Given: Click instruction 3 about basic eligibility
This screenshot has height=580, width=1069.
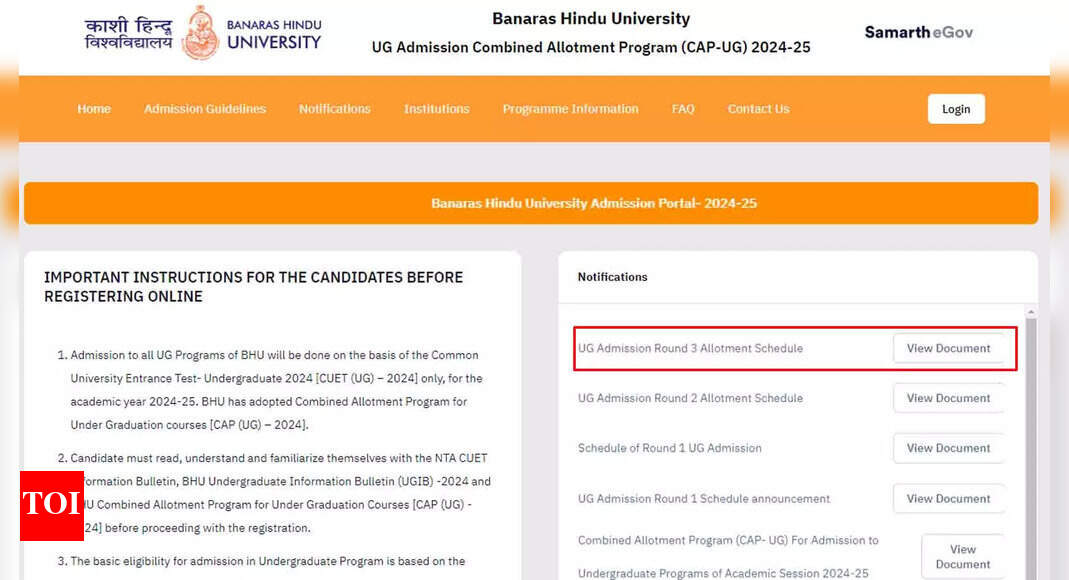Looking at the screenshot, I should (x=262, y=561).
